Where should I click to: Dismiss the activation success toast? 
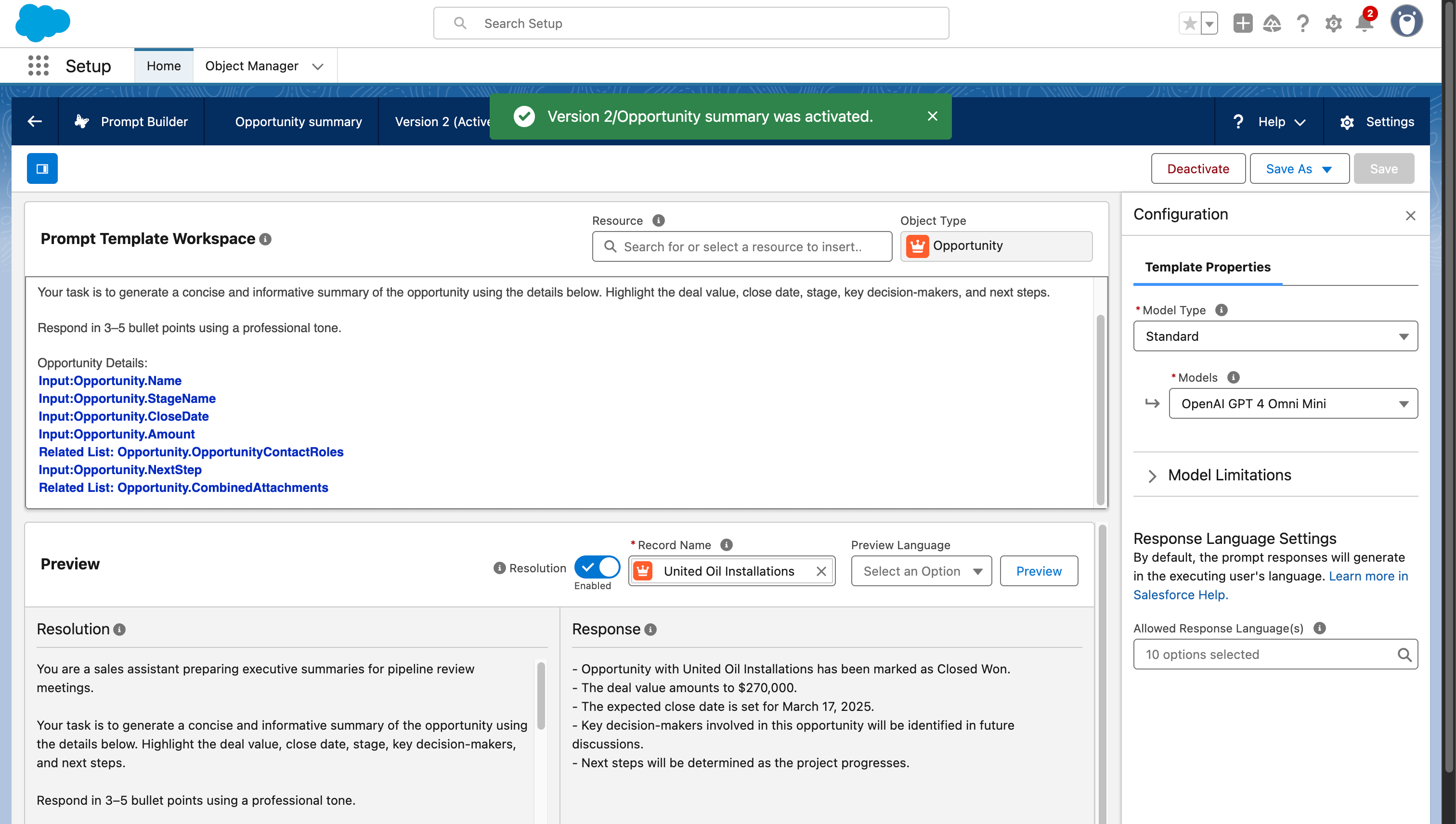(932, 116)
